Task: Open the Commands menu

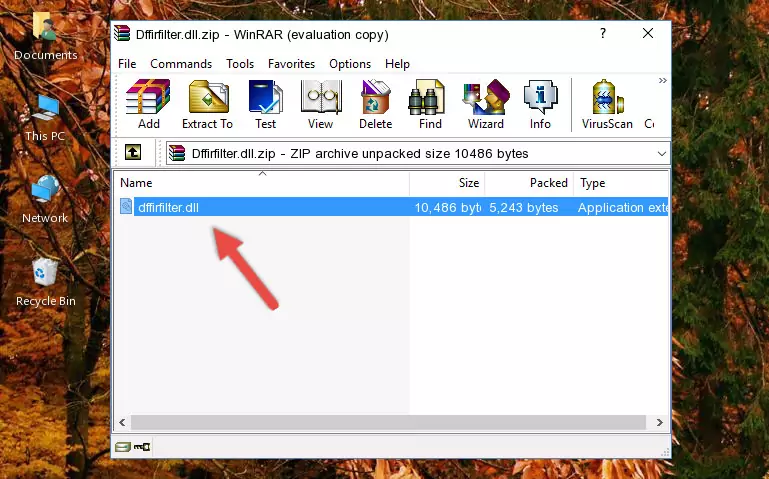Action: [181, 64]
